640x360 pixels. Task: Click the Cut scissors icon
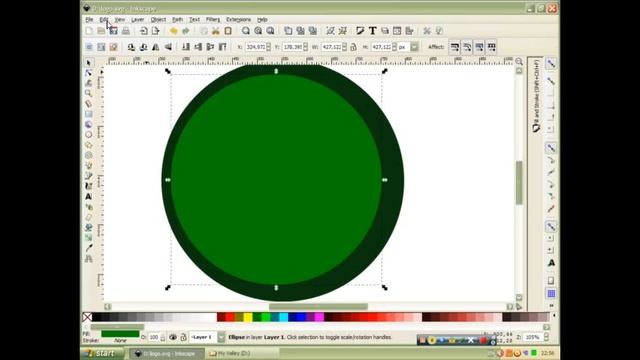pos(216,31)
